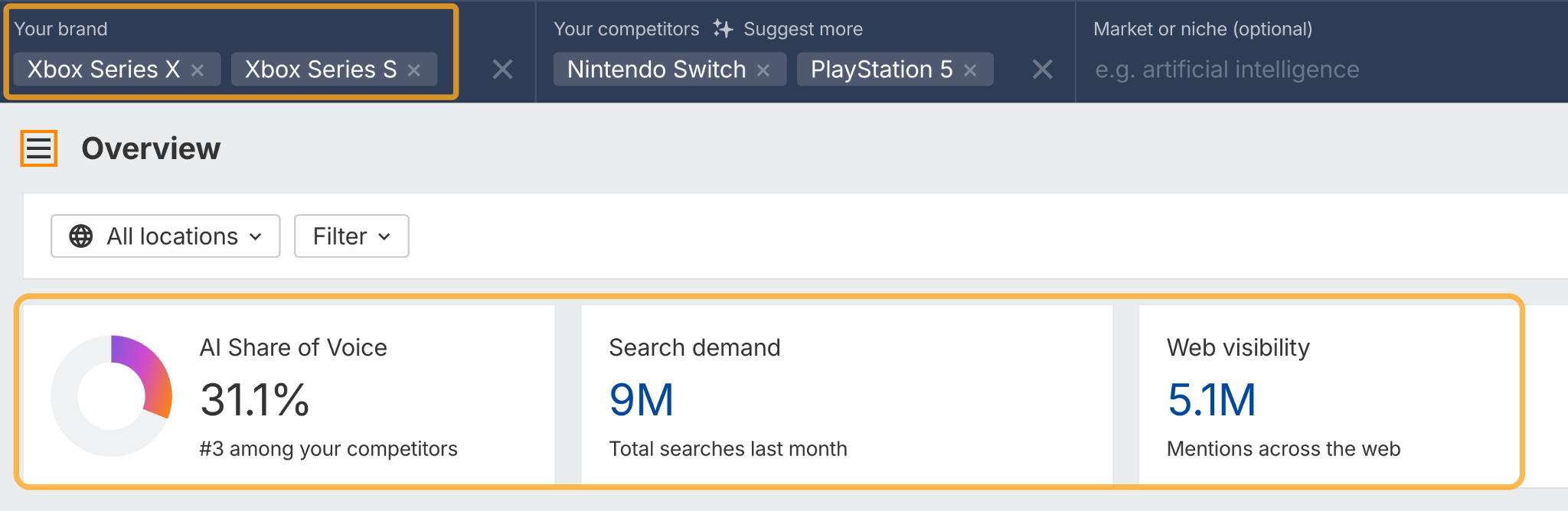The width and height of the screenshot is (1568, 511).
Task: Open the Search demand 9M value
Action: 641,400
